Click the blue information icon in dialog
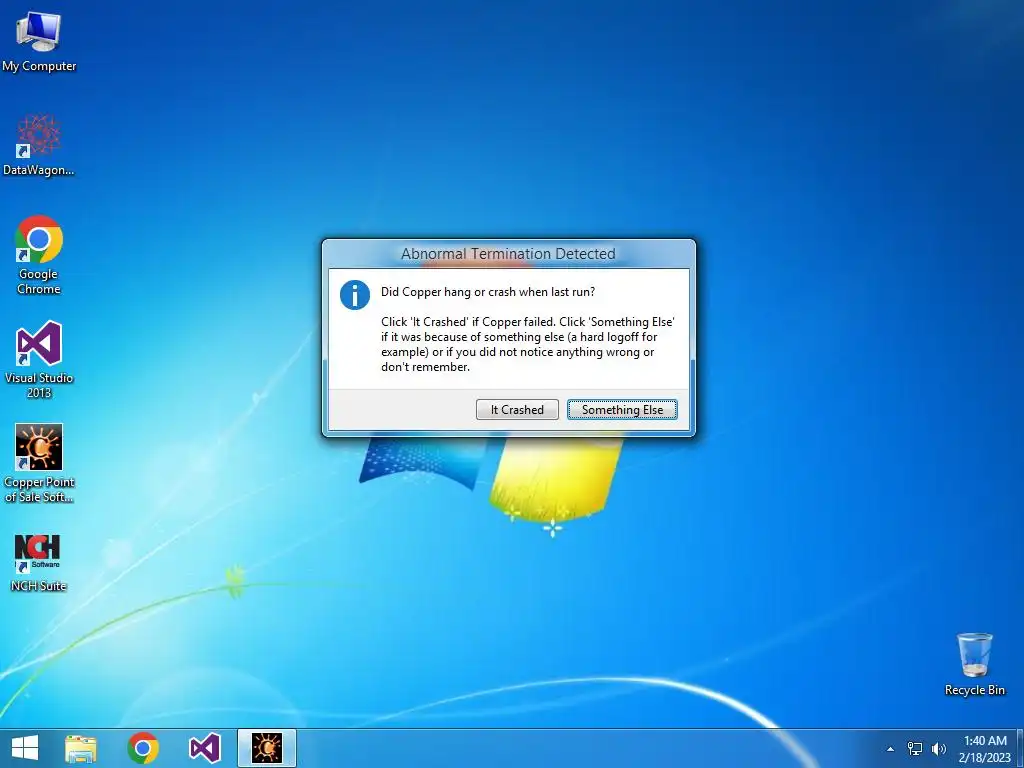Viewport: 1024px width, 768px height. [355, 295]
